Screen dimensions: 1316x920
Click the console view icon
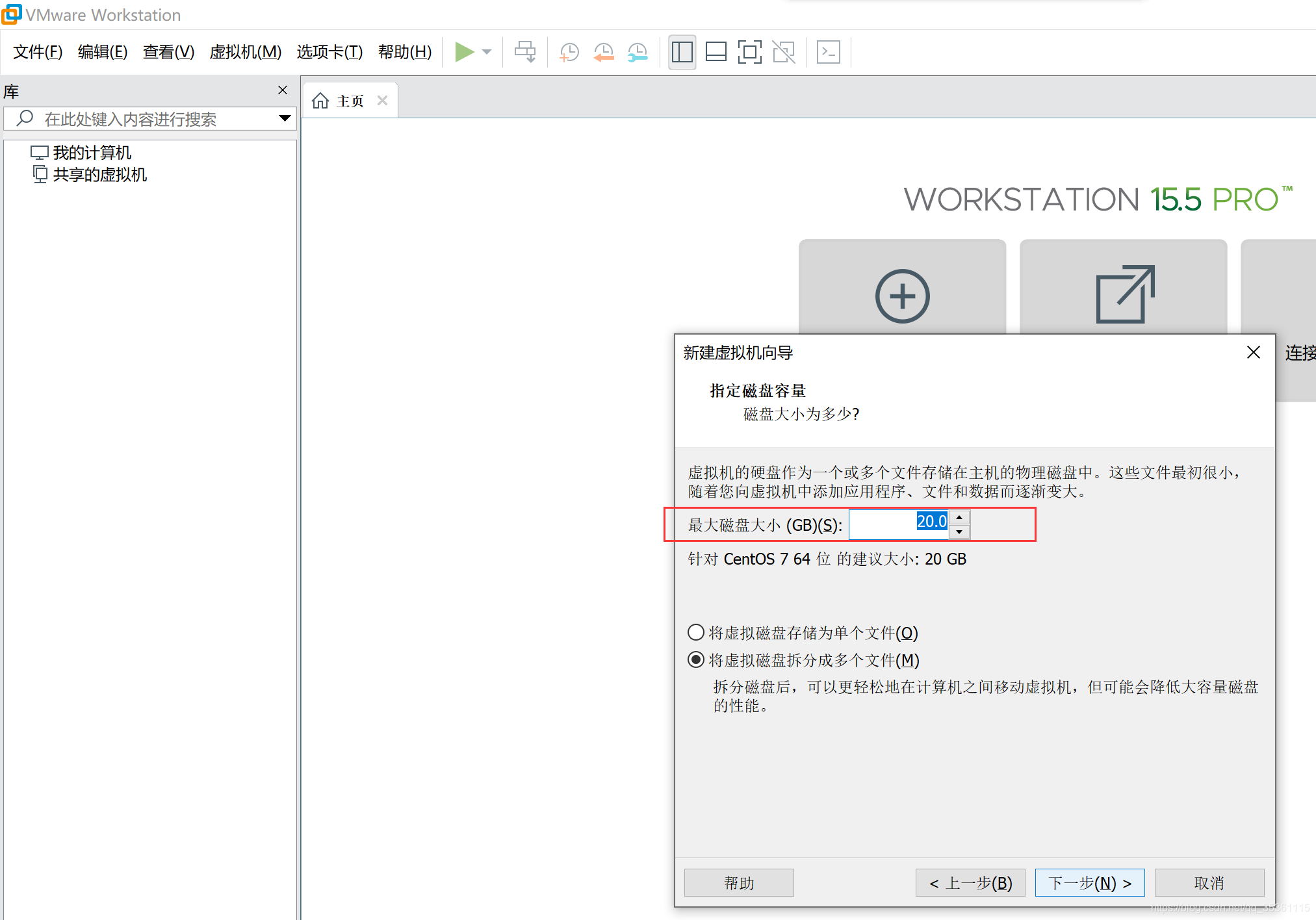pos(828,52)
